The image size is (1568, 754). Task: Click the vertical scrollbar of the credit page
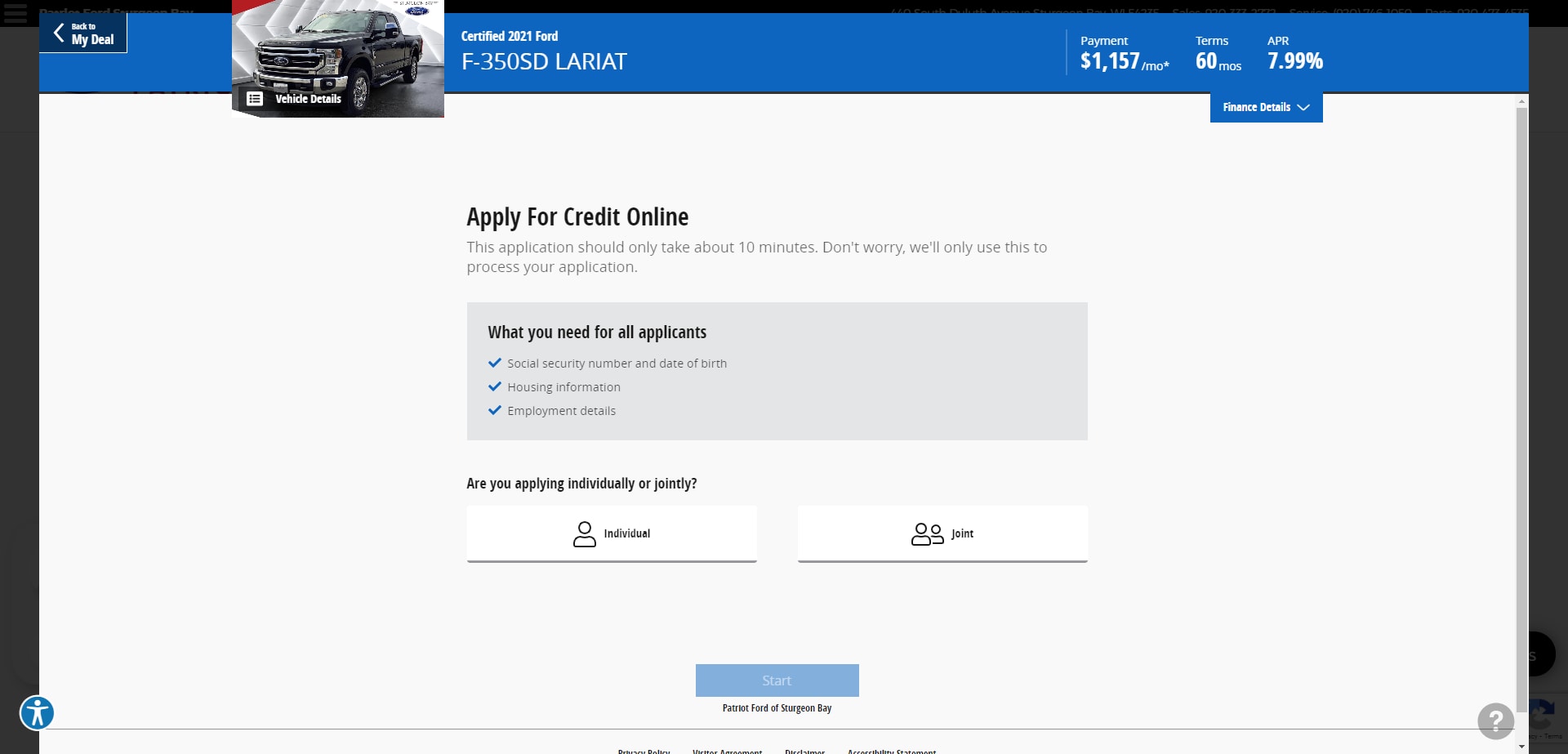[1521, 408]
